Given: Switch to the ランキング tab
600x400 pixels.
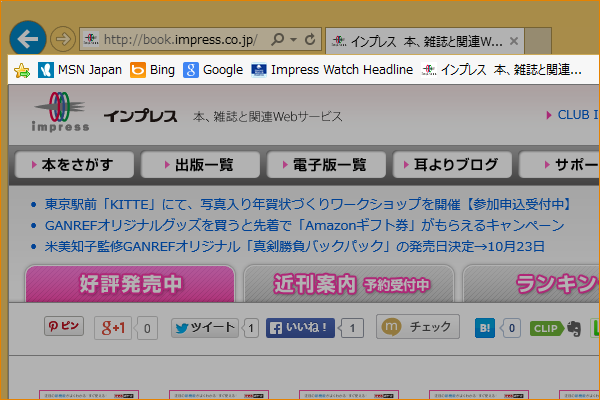Looking at the screenshot, I should [532, 284].
